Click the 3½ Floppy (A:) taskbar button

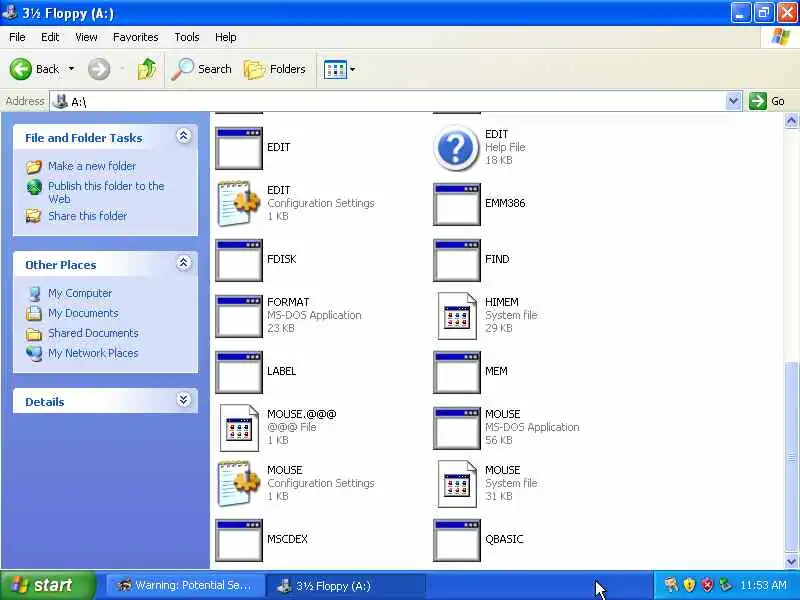[346, 586]
